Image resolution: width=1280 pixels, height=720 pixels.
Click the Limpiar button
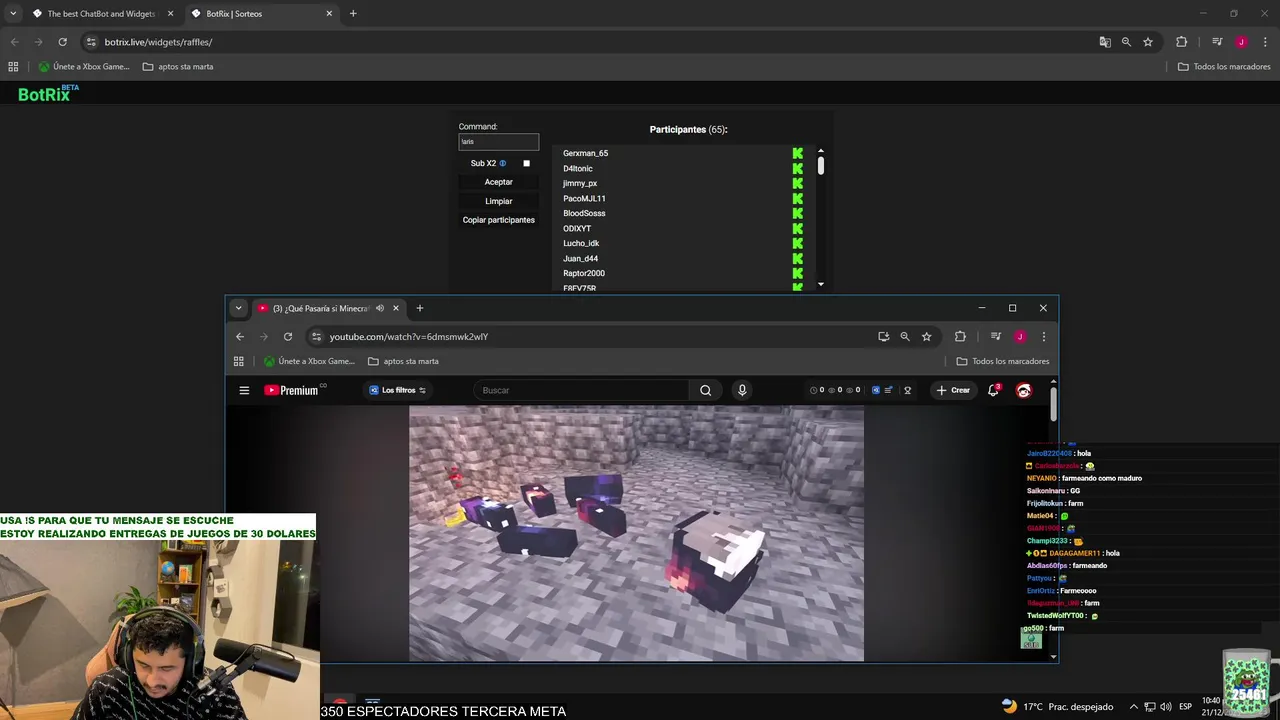[498, 201]
